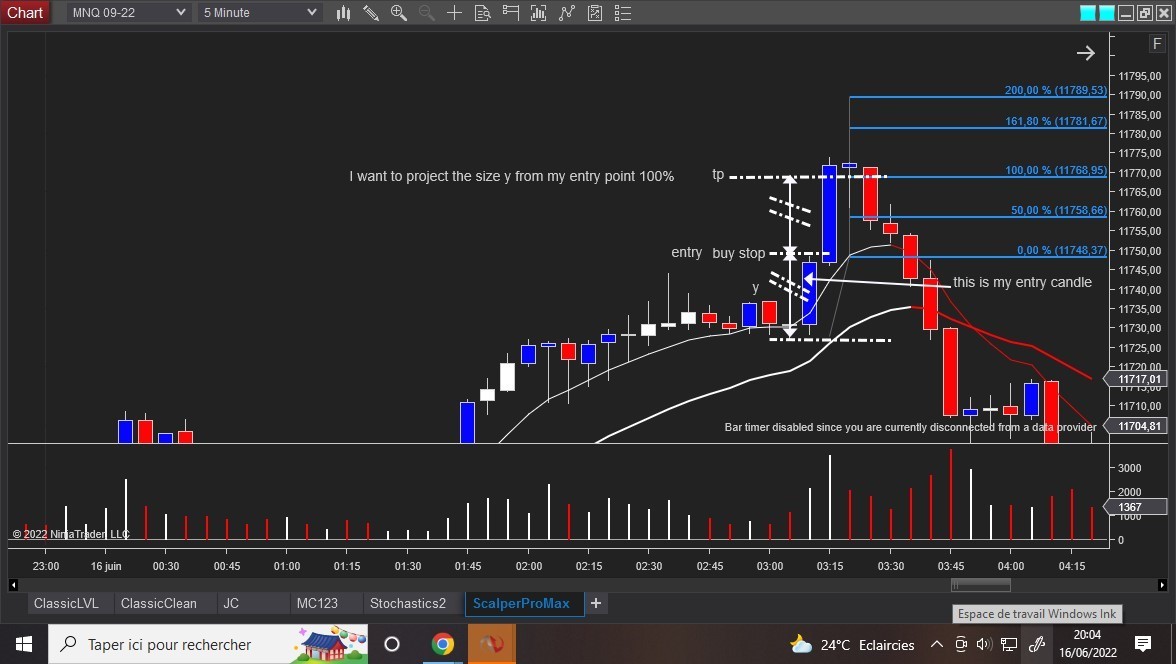Click the horizontal scrollbar right arrow
This screenshot has height=664, width=1176.
(x=1162, y=584)
